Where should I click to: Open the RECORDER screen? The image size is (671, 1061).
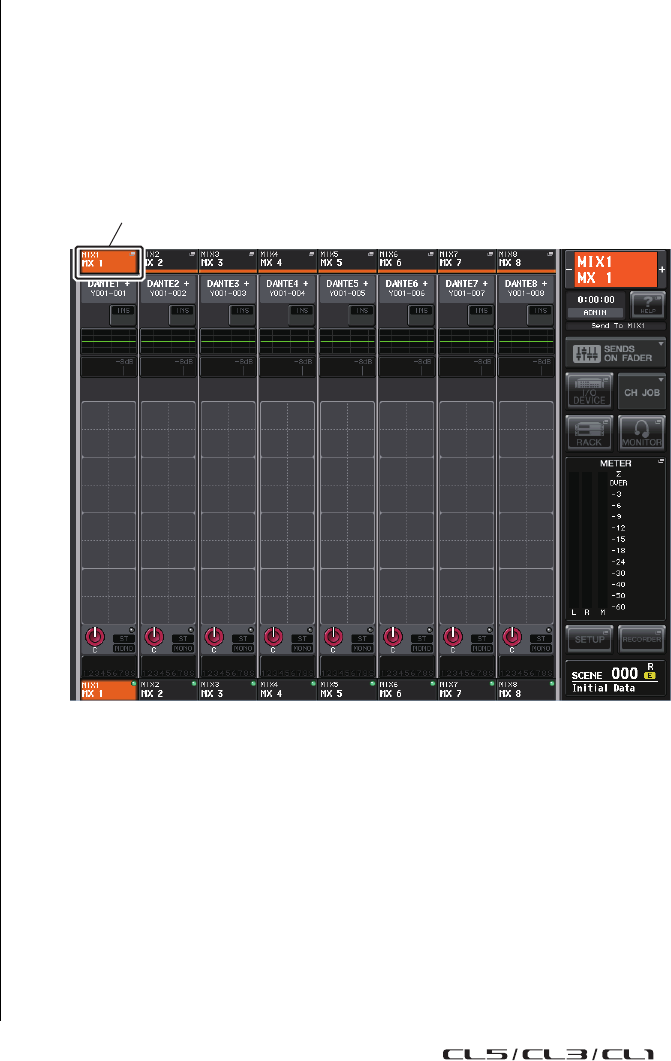pyautogui.click(x=641, y=639)
